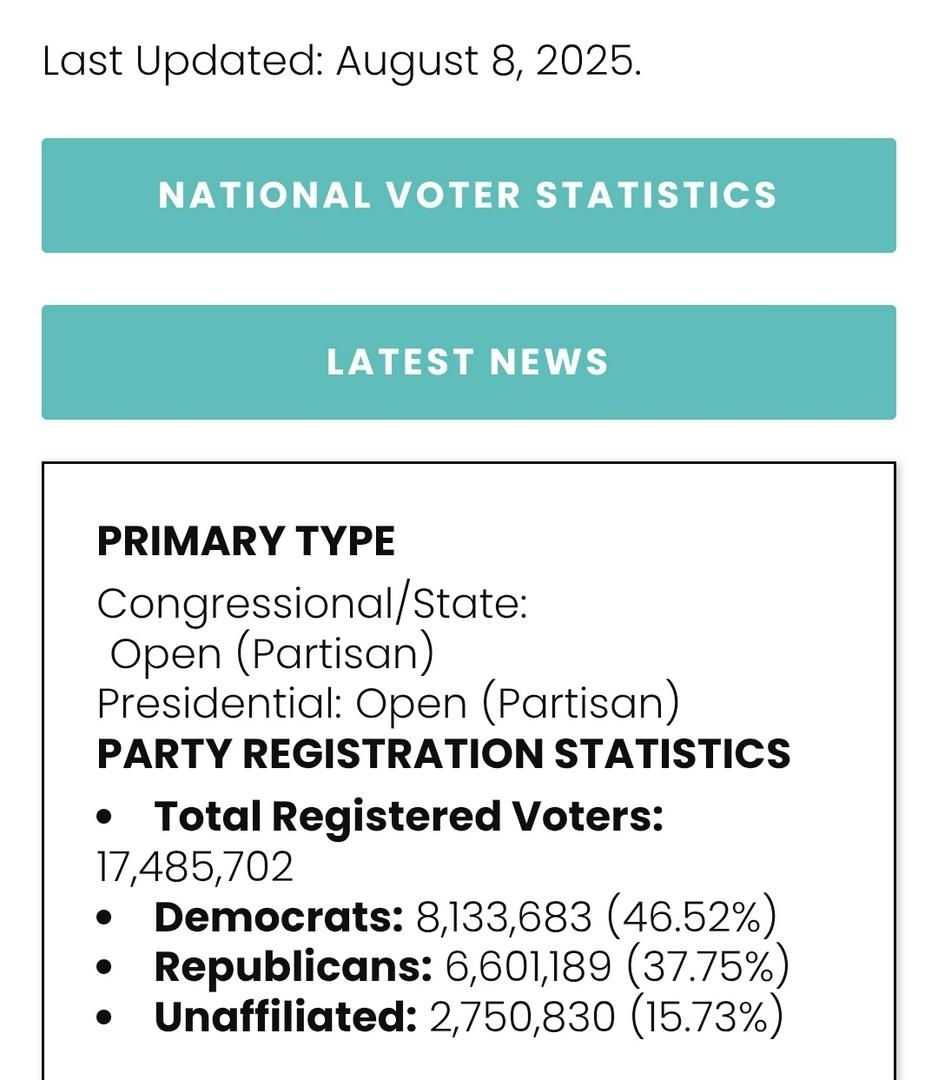Image resolution: width=938 pixels, height=1080 pixels.
Task: Select the Presidential: Open (Partisan) line
Action: (x=388, y=703)
